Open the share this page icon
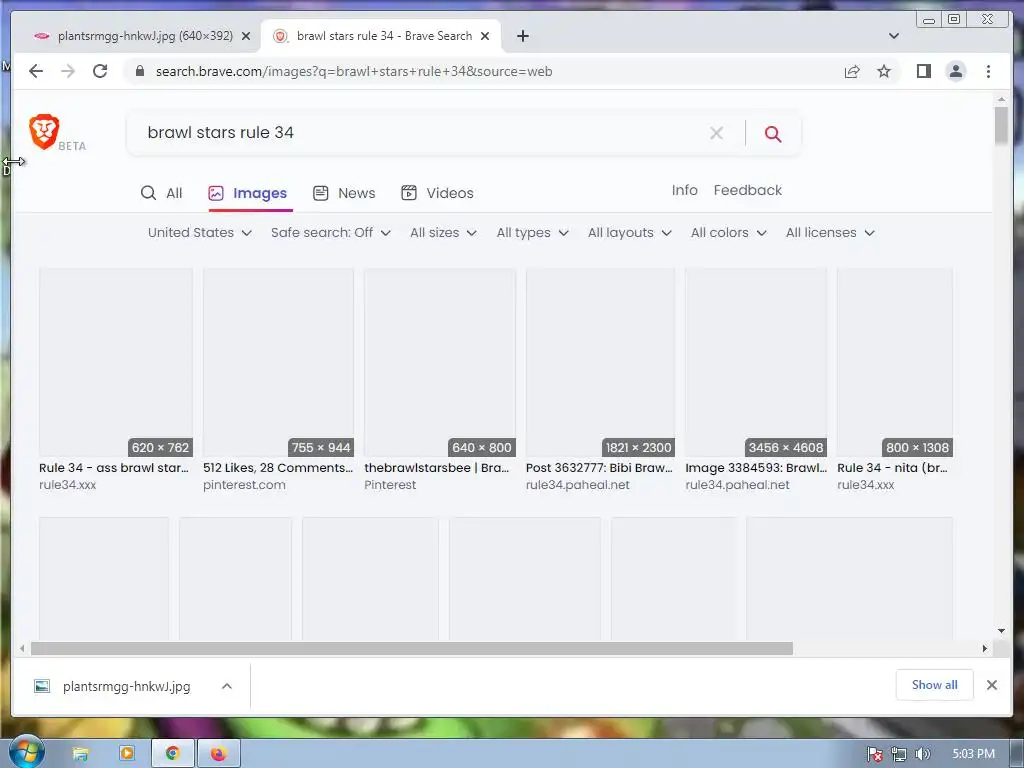 point(852,71)
